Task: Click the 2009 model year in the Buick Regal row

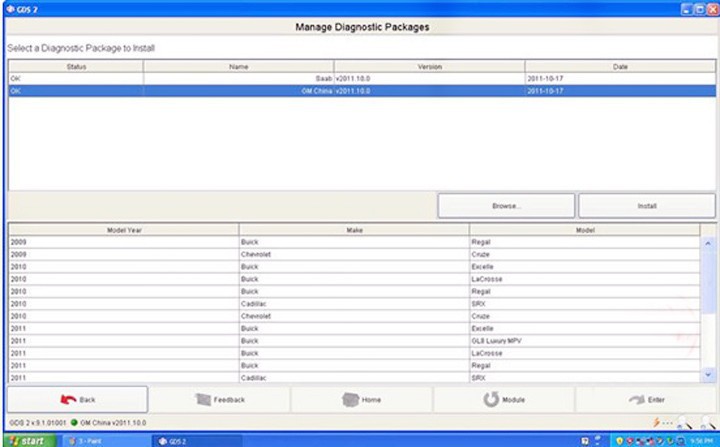Action: (x=124, y=242)
